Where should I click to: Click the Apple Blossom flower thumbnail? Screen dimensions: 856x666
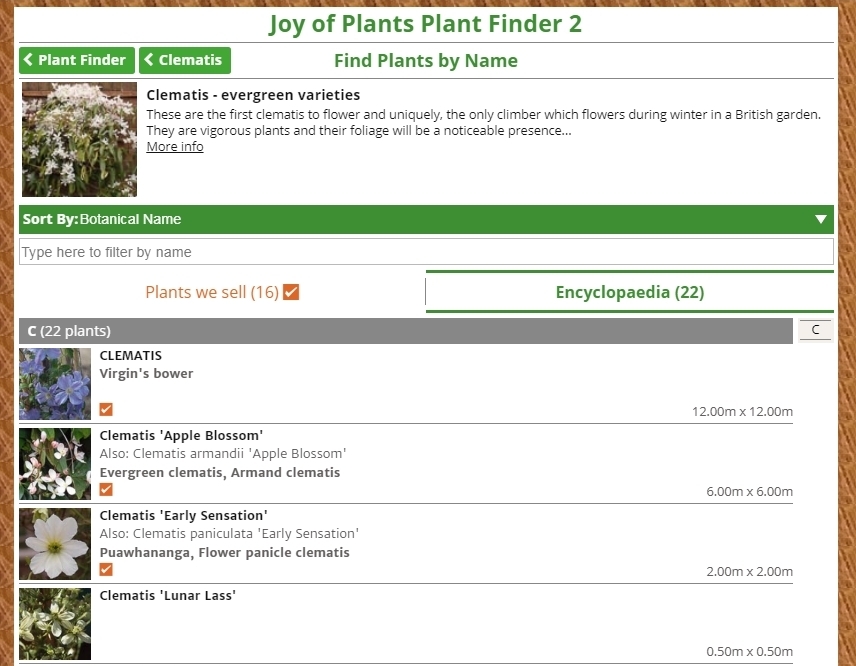point(55,464)
